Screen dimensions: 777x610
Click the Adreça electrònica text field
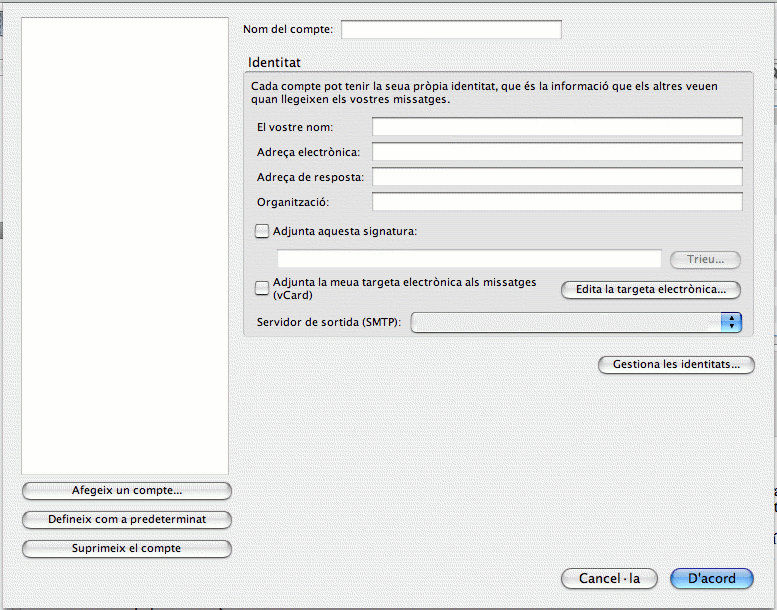(x=557, y=152)
